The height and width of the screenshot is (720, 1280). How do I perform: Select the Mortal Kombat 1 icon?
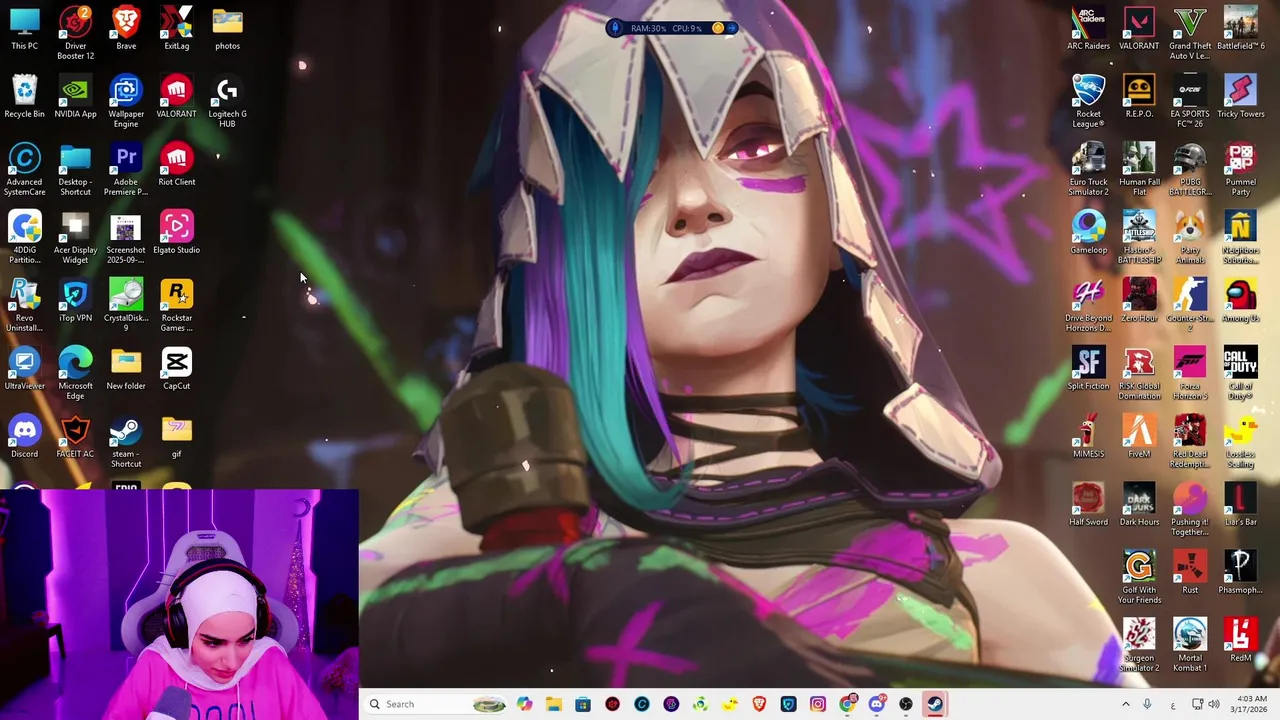(x=1190, y=644)
